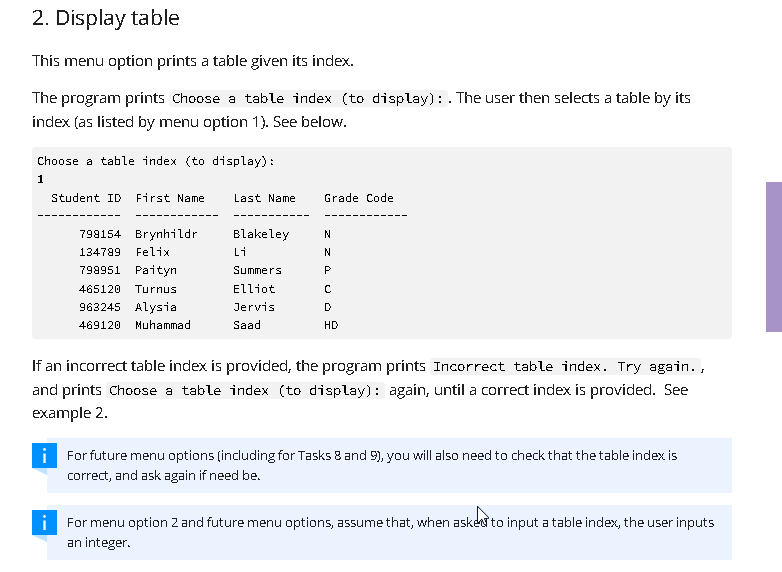The height and width of the screenshot is (572, 782).
Task: Click the 'HD' grade code for Muhammad
Action: (331, 325)
